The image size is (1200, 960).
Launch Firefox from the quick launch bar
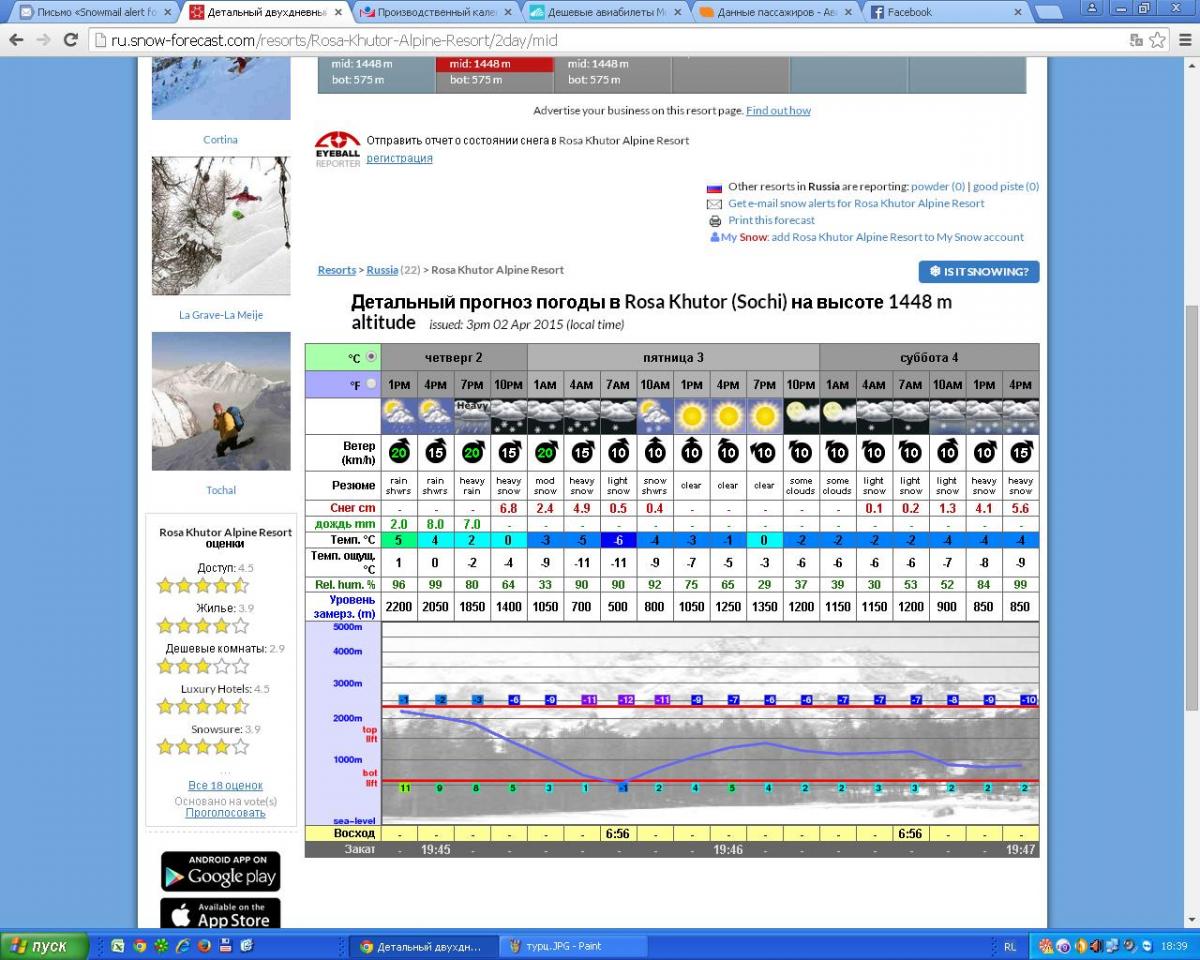pyautogui.click(x=204, y=946)
